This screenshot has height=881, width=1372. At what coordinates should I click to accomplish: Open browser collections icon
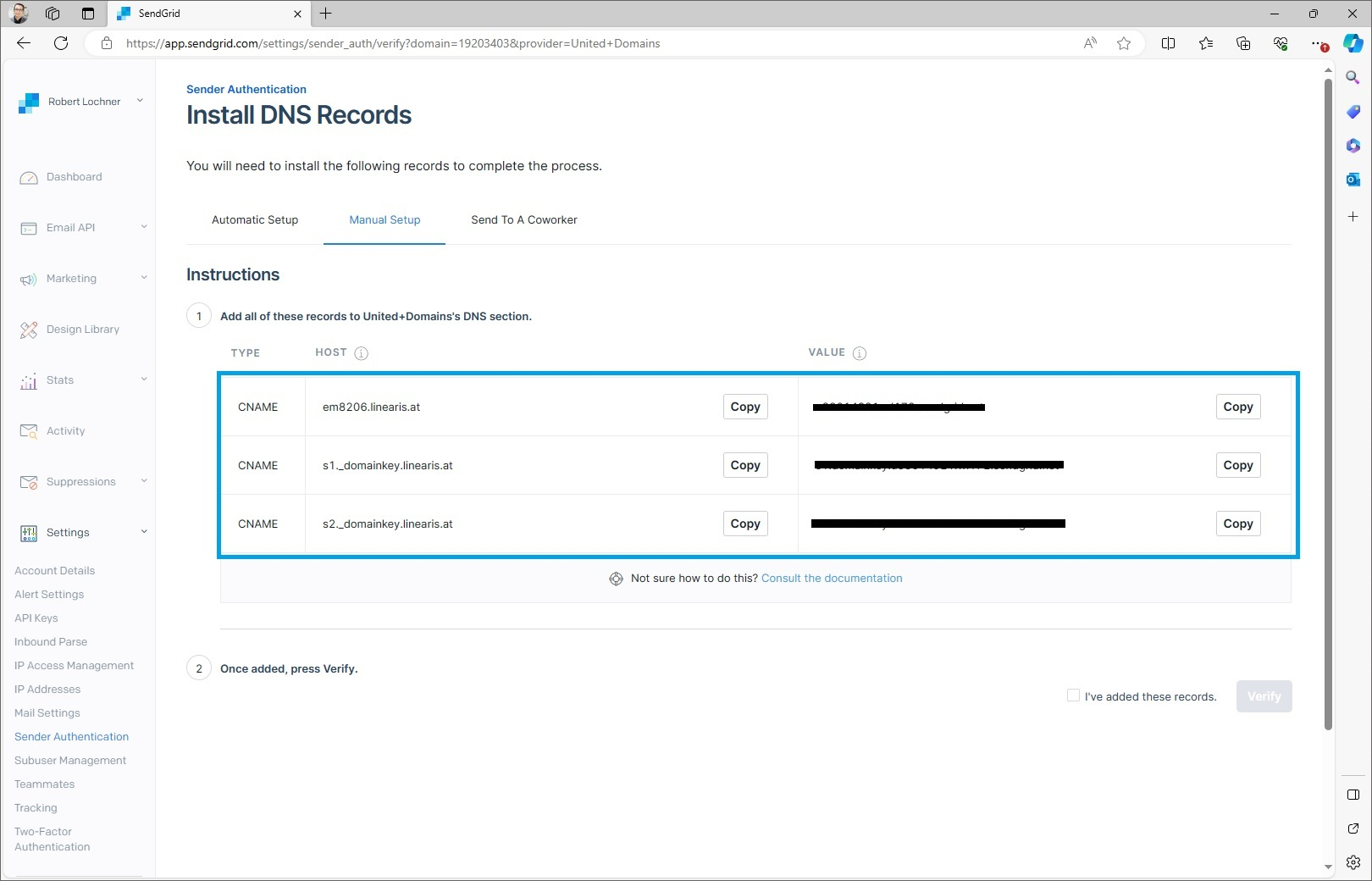click(1243, 43)
